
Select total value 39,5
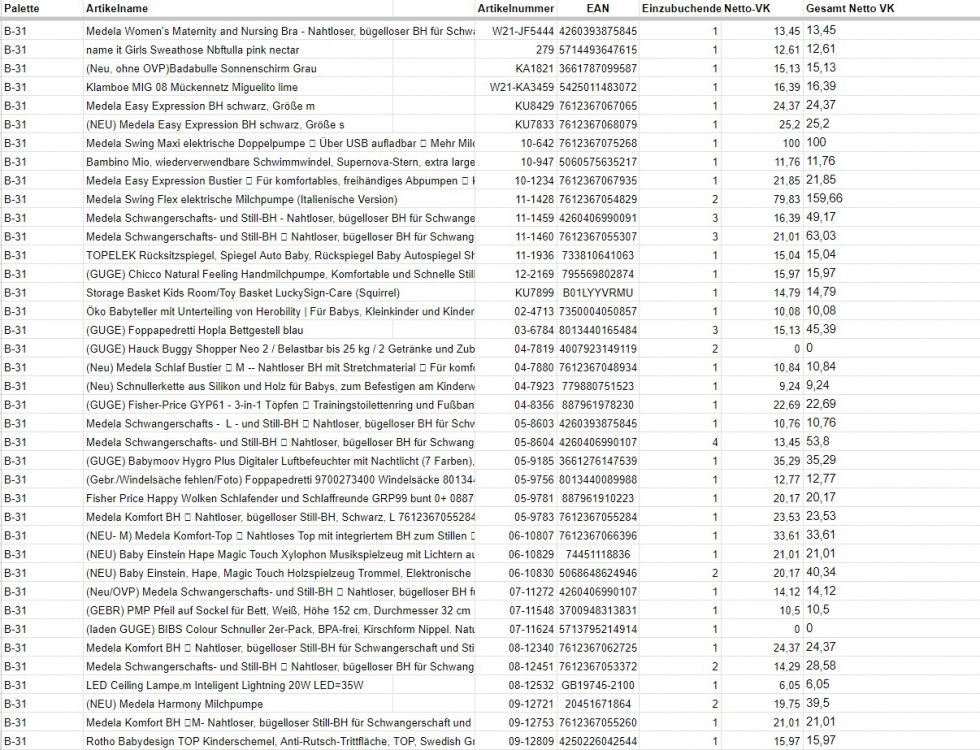818,703
